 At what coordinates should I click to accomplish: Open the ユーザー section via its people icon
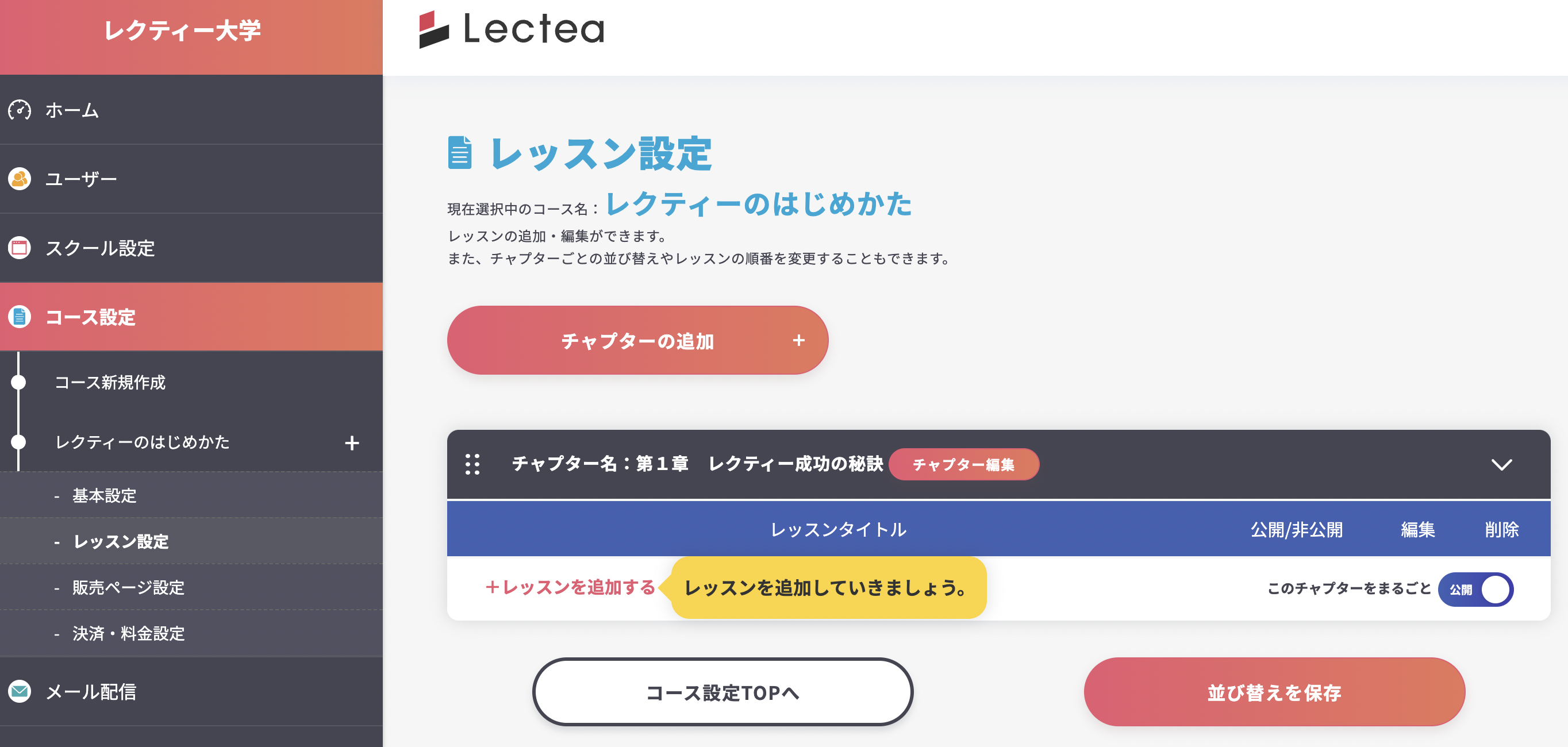click(x=20, y=179)
